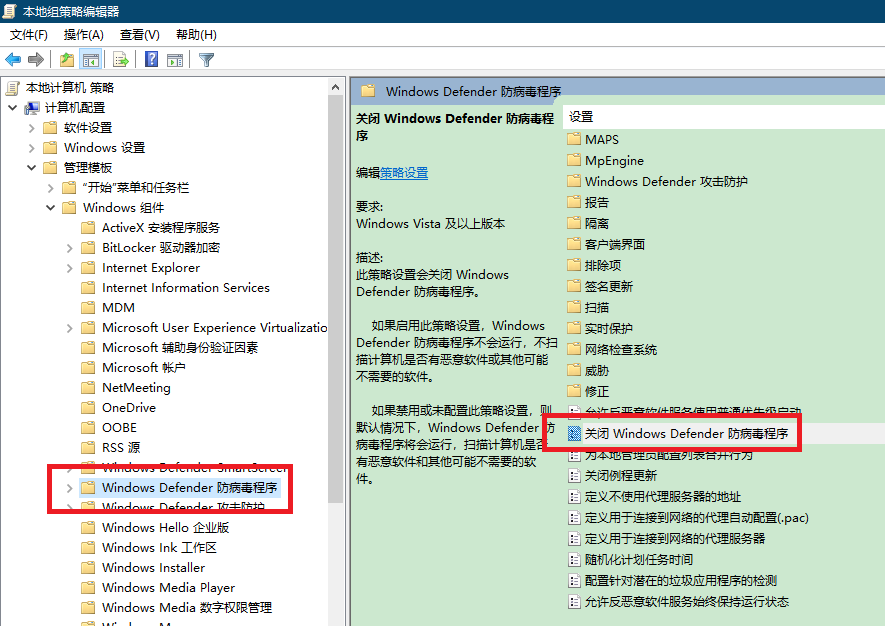Select Microsoft 帐户 in the tree

coord(143,367)
